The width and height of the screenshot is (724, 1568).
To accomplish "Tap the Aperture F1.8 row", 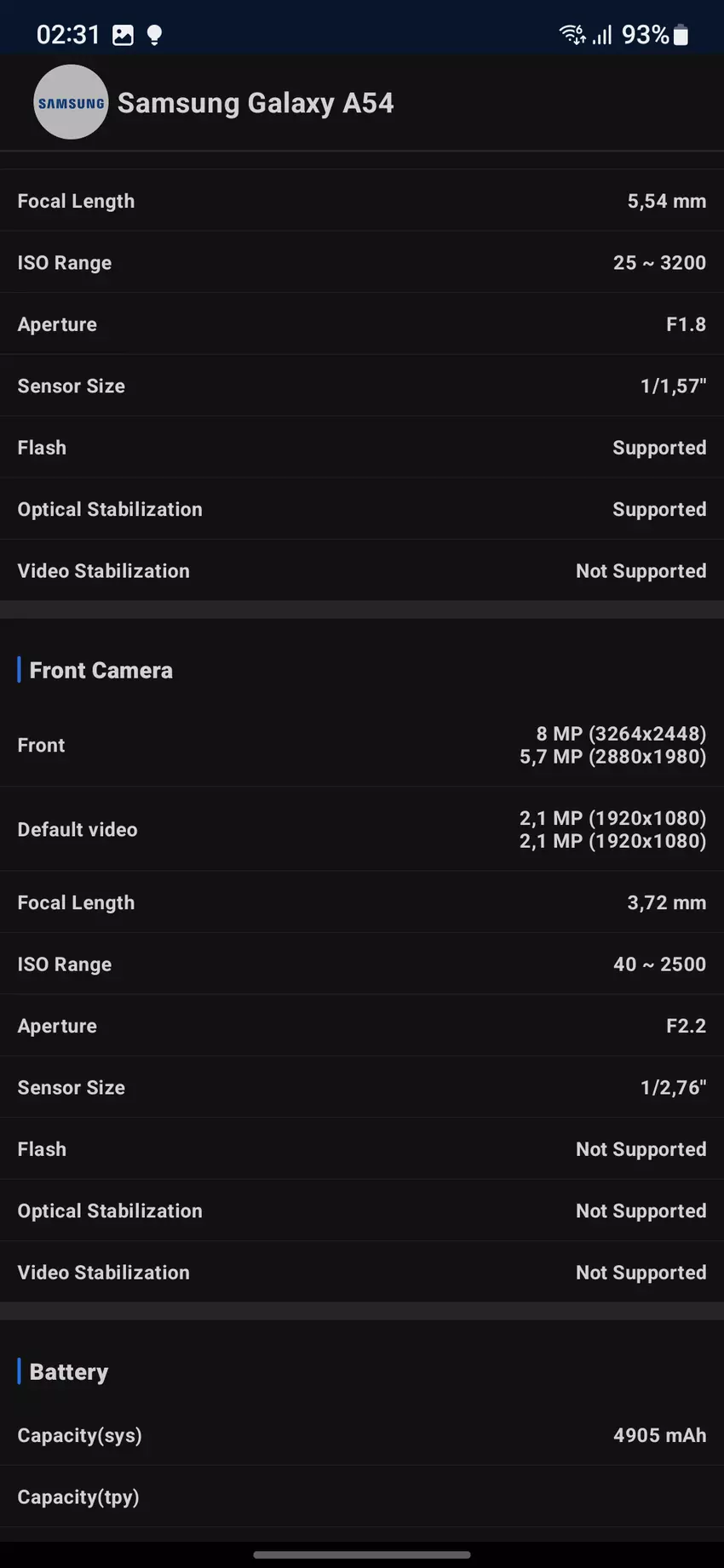I will tap(362, 324).
